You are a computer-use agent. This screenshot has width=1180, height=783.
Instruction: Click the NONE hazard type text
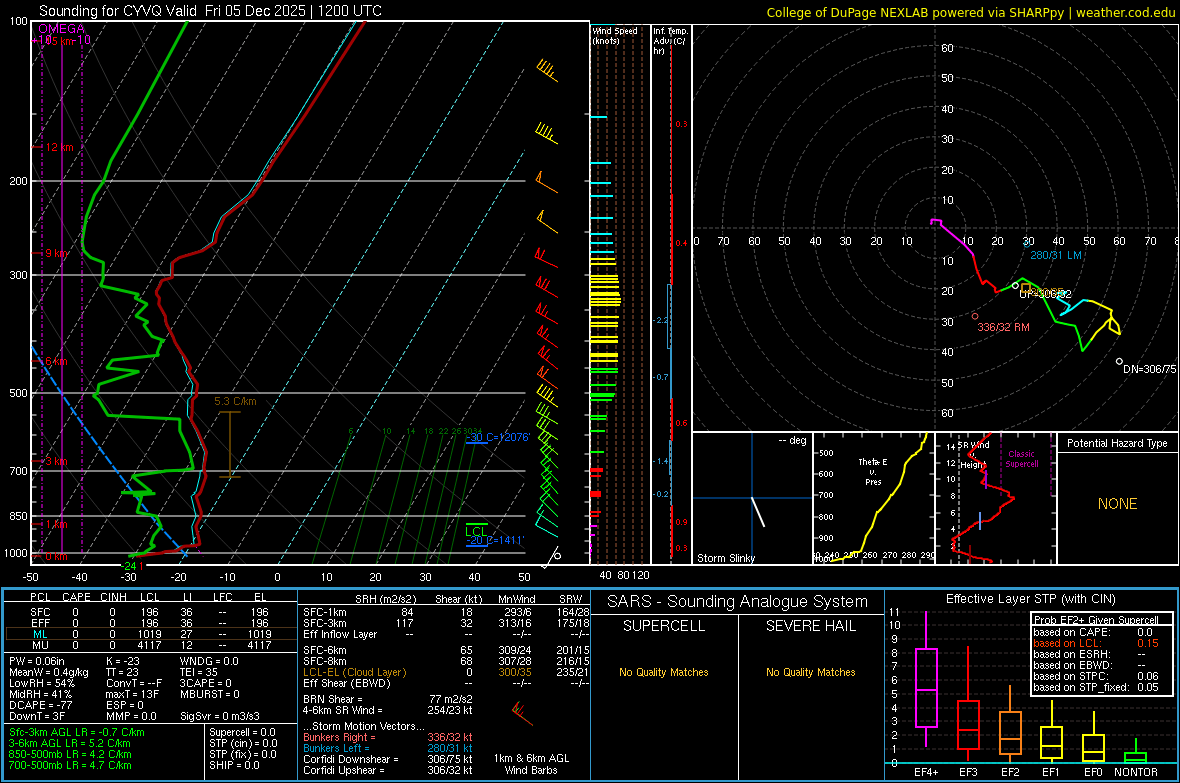click(x=1117, y=504)
